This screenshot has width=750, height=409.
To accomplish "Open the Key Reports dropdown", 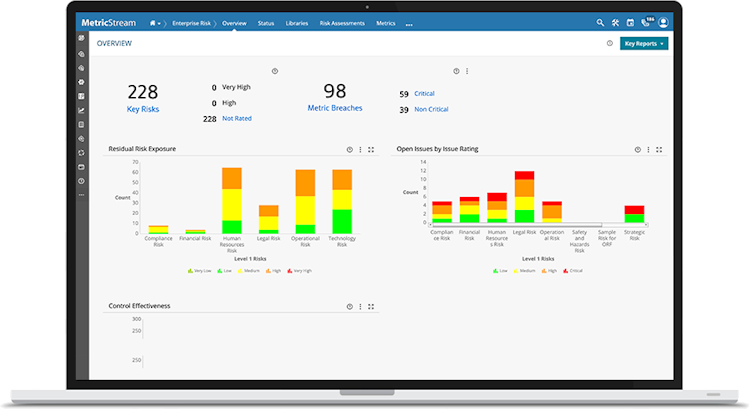I will point(644,44).
